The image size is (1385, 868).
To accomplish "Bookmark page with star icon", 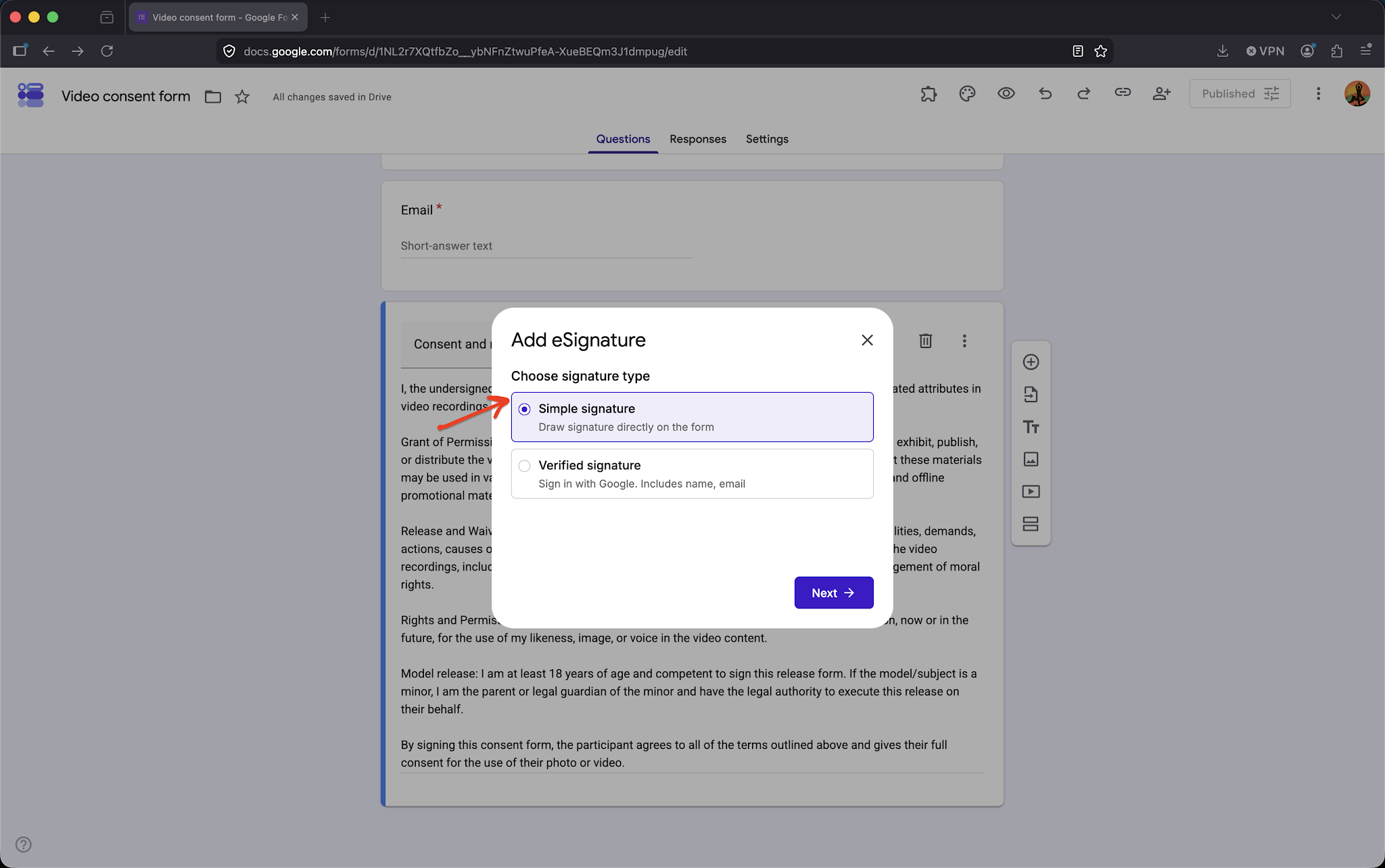I will click(1100, 51).
